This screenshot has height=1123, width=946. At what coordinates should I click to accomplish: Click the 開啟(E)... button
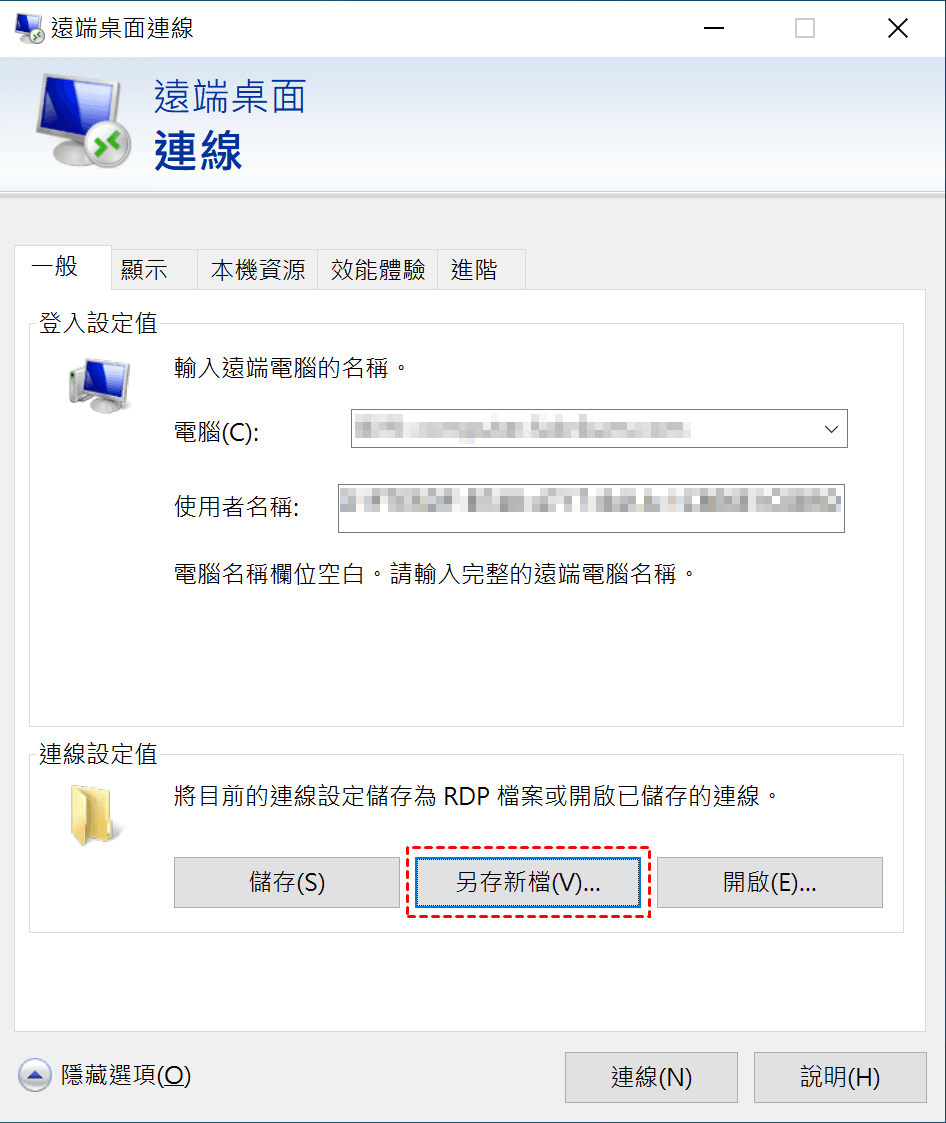point(770,882)
